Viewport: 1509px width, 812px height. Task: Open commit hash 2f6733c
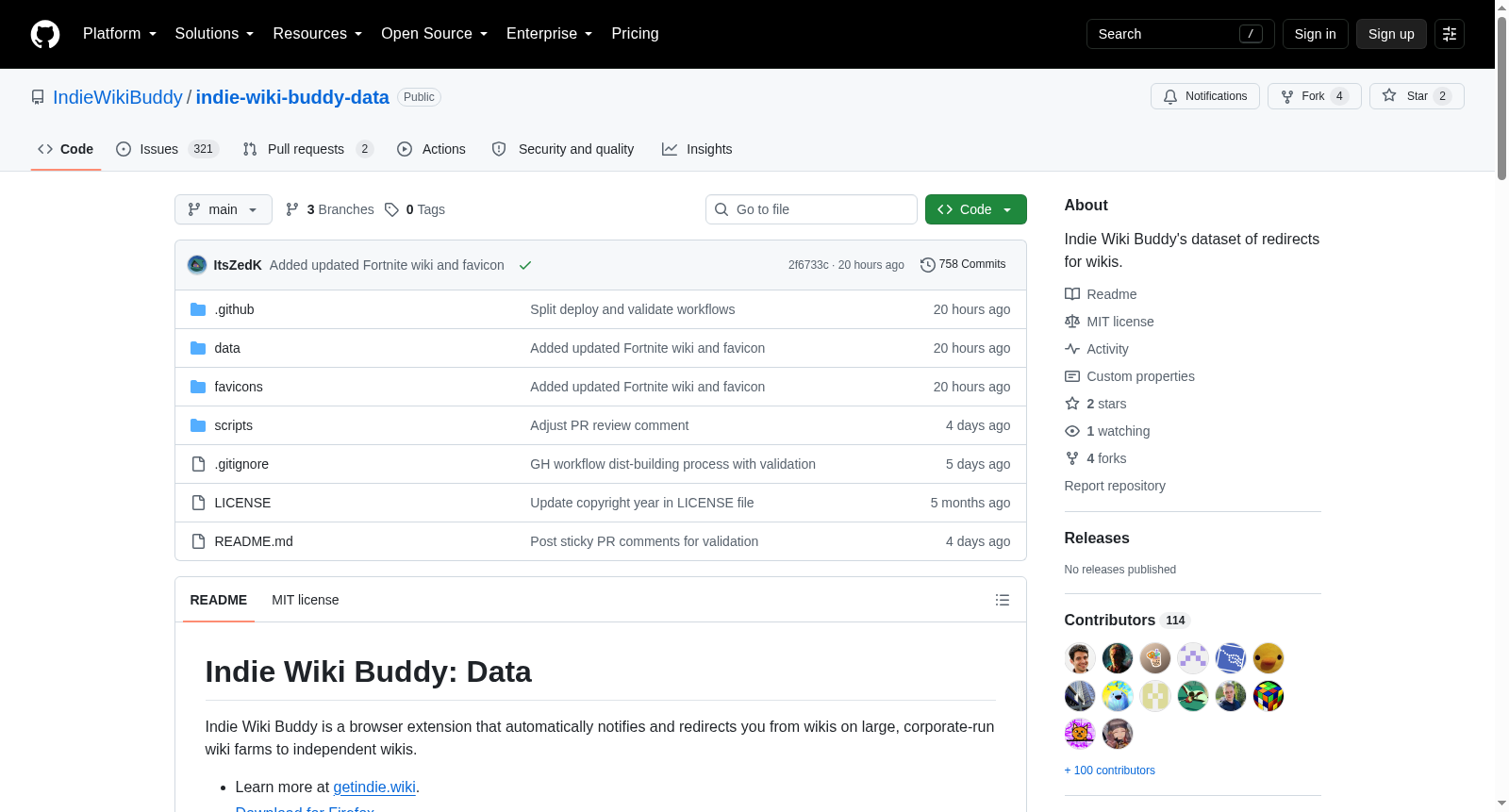point(808,265)
